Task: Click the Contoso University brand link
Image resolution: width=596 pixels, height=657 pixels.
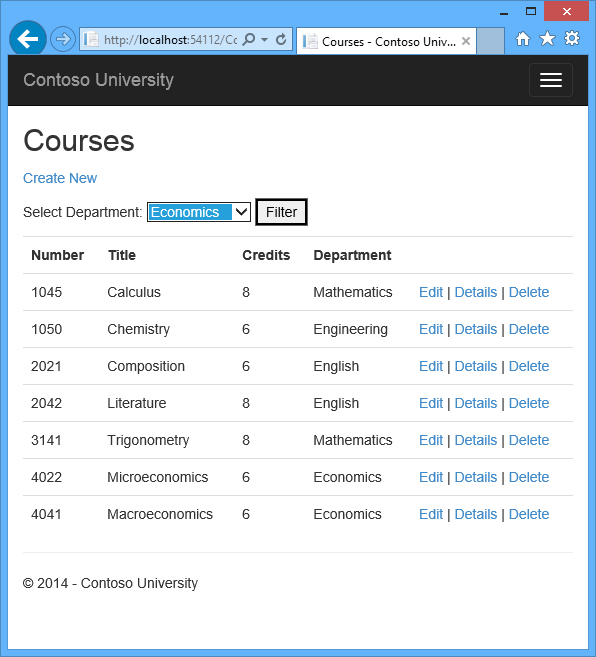Action: [x=98, y=80]
